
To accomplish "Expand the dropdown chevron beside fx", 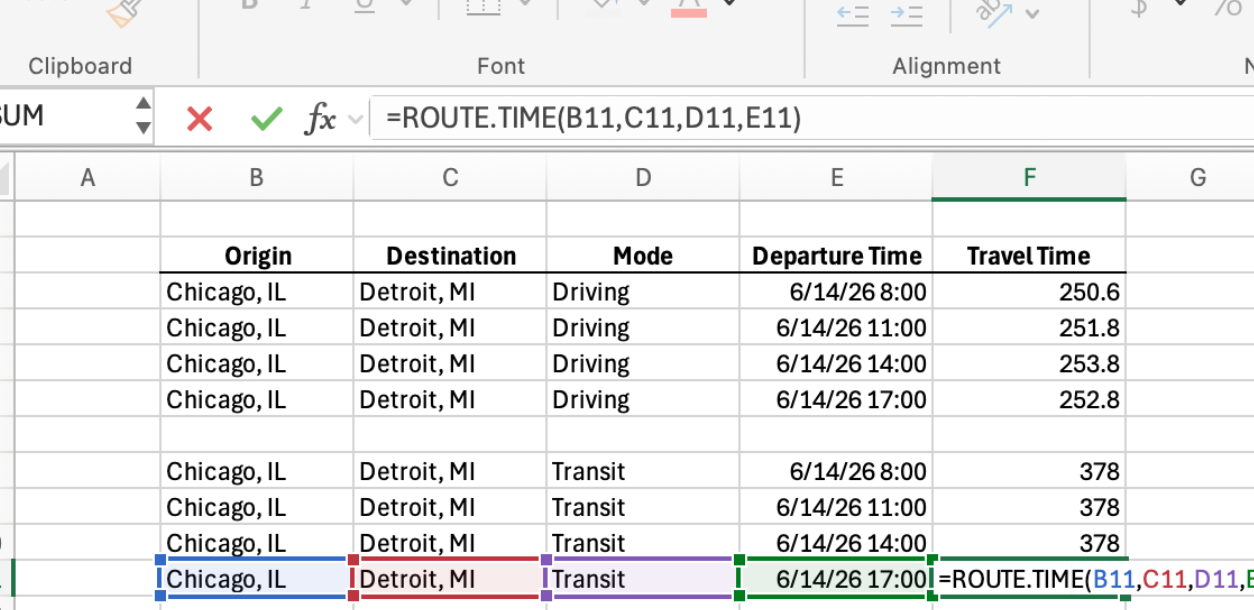I will [x=355, y=120].
